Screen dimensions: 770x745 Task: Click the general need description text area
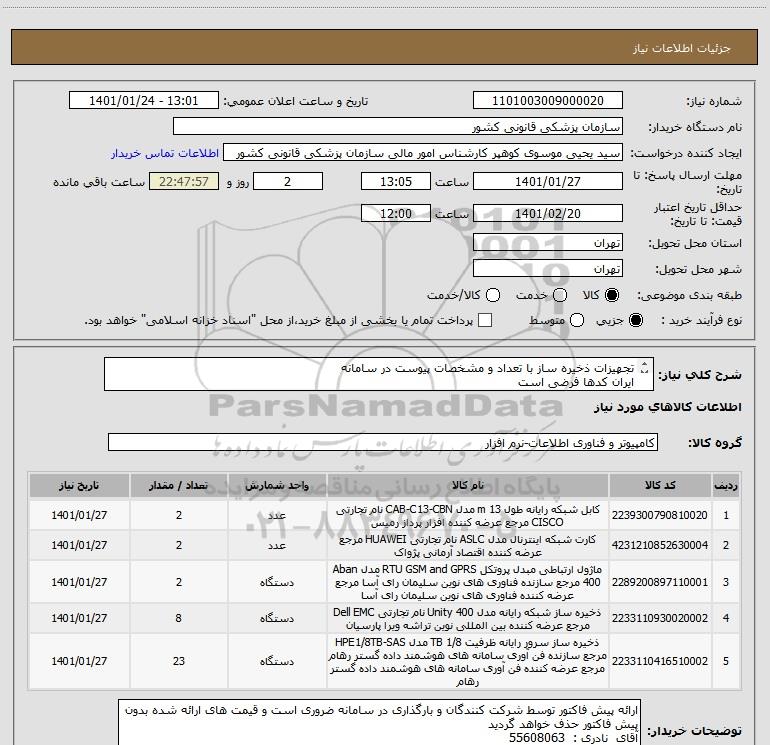pos(379,375)
